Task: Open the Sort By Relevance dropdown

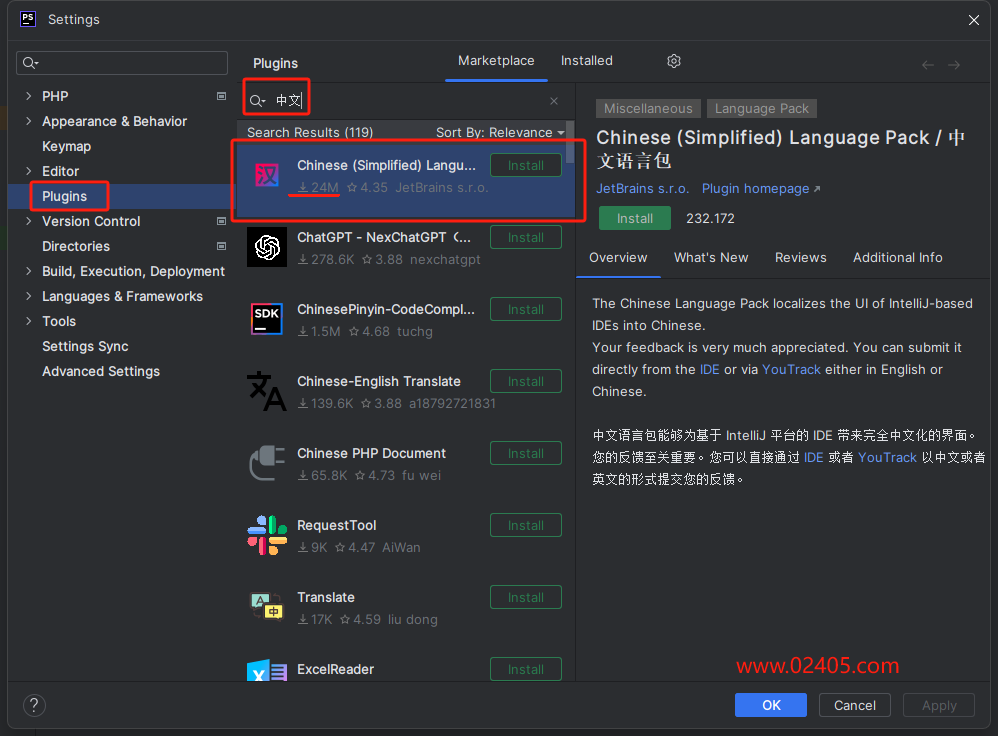Action: coord(500,132)
